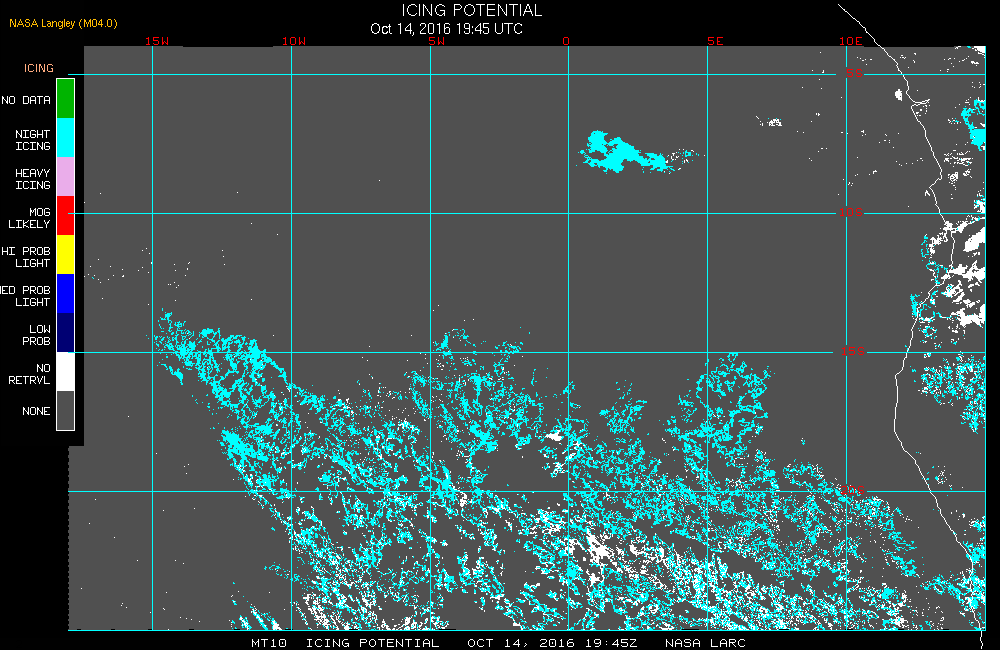Image resolution: width=1000 pixels, height=650 pixels.
Task: Click the red MOG LIKELY legend swatch
Action: point(66,216)
